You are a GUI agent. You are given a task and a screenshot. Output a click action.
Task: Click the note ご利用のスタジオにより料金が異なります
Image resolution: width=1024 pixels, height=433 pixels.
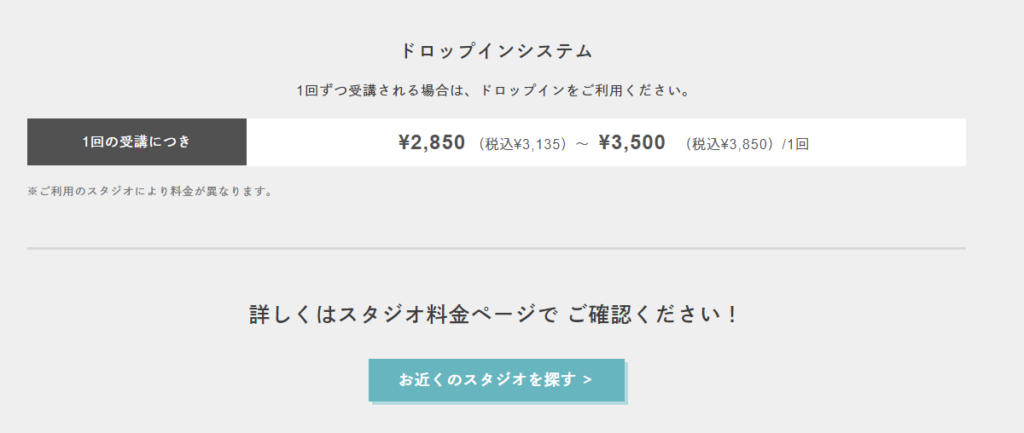pos(155,191)
